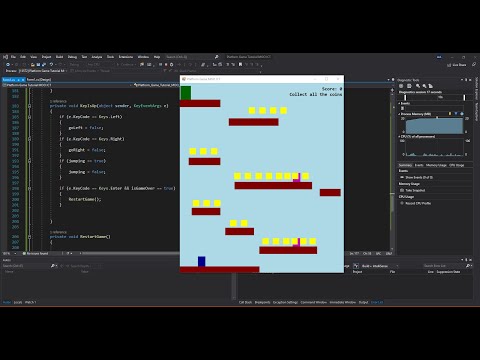Open the Extensions menu
Screen dimensions: 480x360
(x=126, y=57)
